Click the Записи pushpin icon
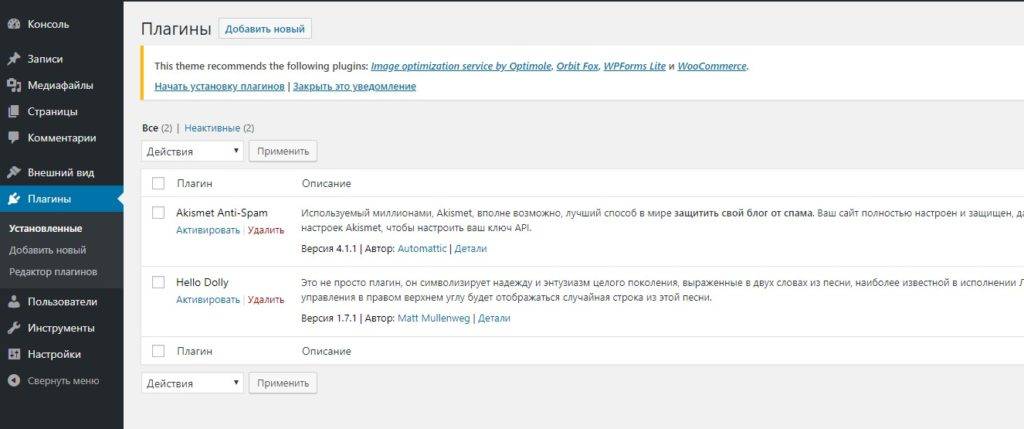Screen dimensions: 1024x429 click(x=14, y=59)
